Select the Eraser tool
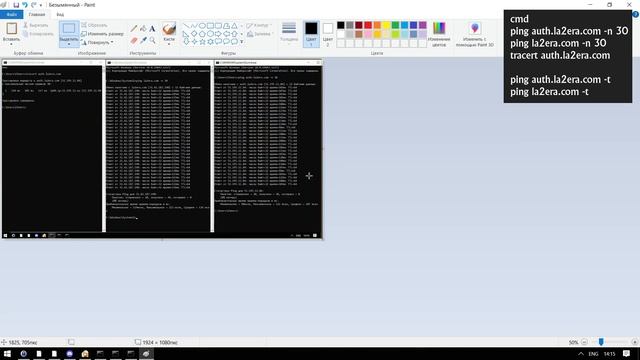640x360 pixels. pyautogui.click(x=134, y=40)
